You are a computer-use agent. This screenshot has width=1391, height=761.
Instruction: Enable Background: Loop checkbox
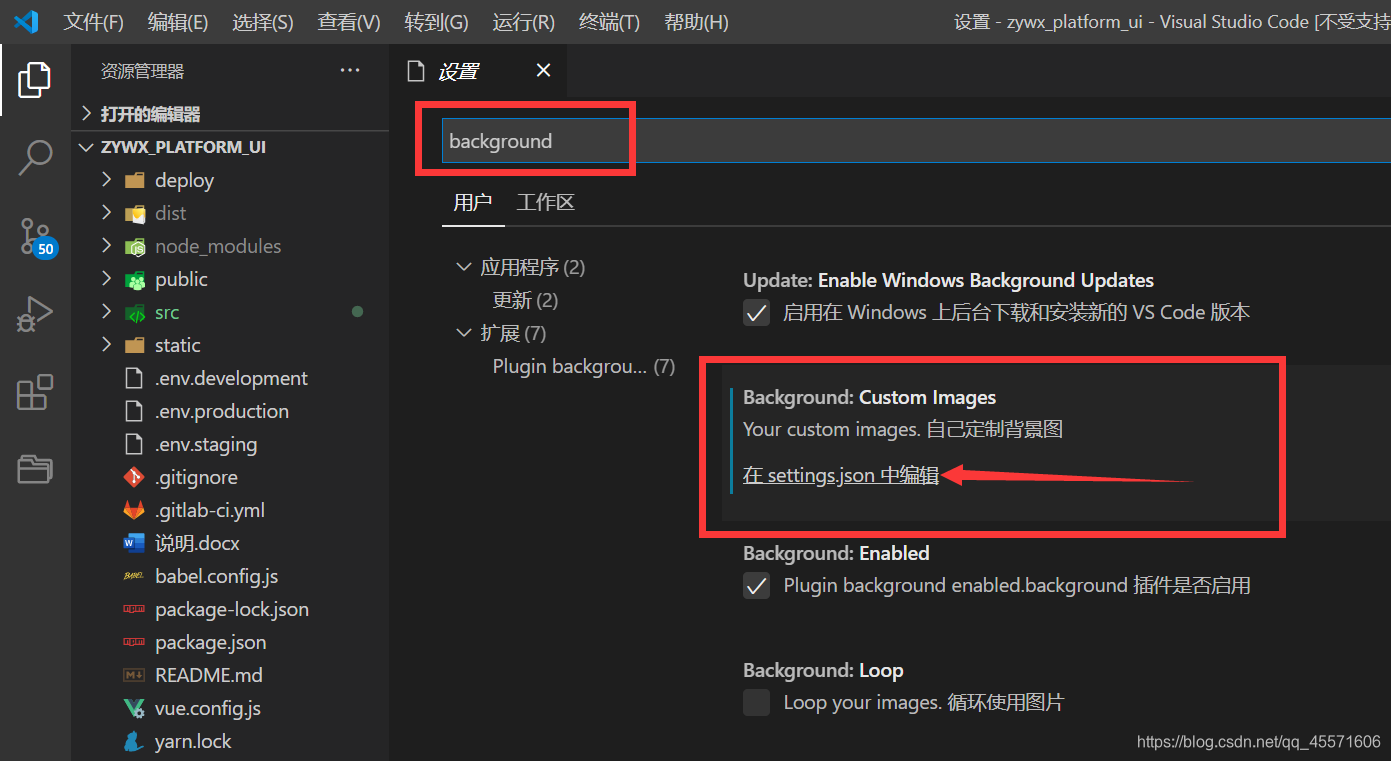click(757, 702)
